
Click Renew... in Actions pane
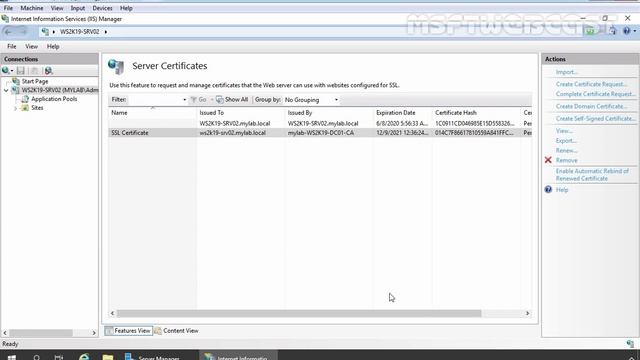pos(567,151)
